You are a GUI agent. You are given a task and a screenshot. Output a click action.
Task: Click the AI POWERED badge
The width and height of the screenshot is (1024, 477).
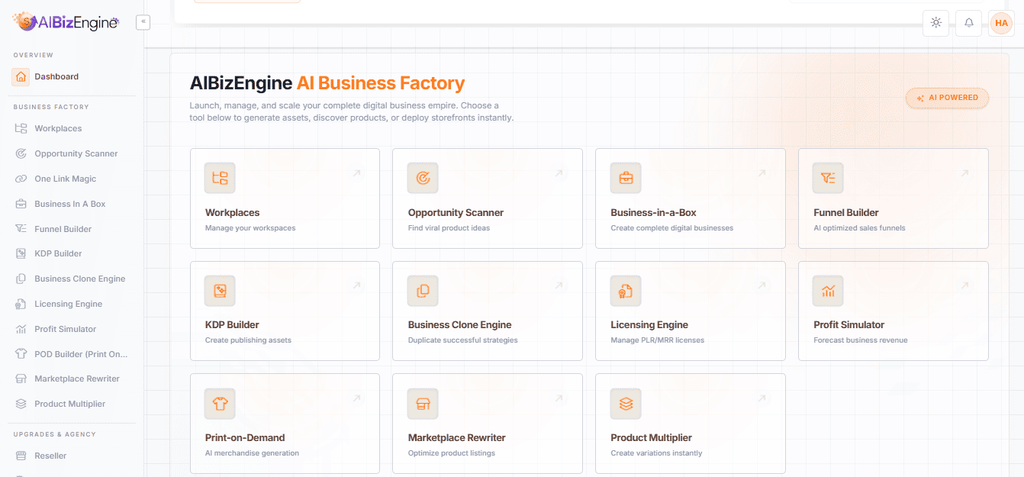pyautogui.click(x=947, y=98)
